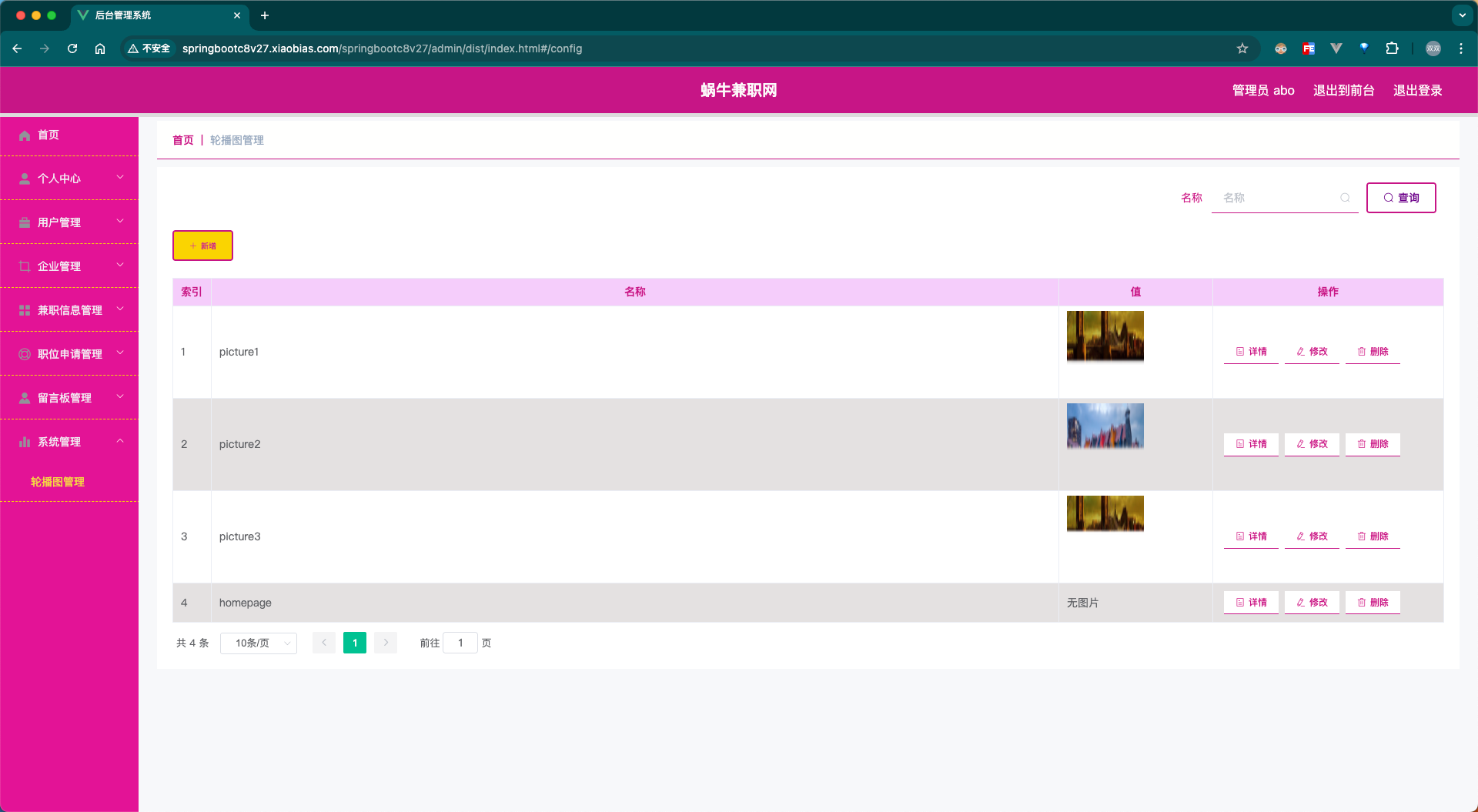Click 删除 for picture3 row

[1373, 536]
